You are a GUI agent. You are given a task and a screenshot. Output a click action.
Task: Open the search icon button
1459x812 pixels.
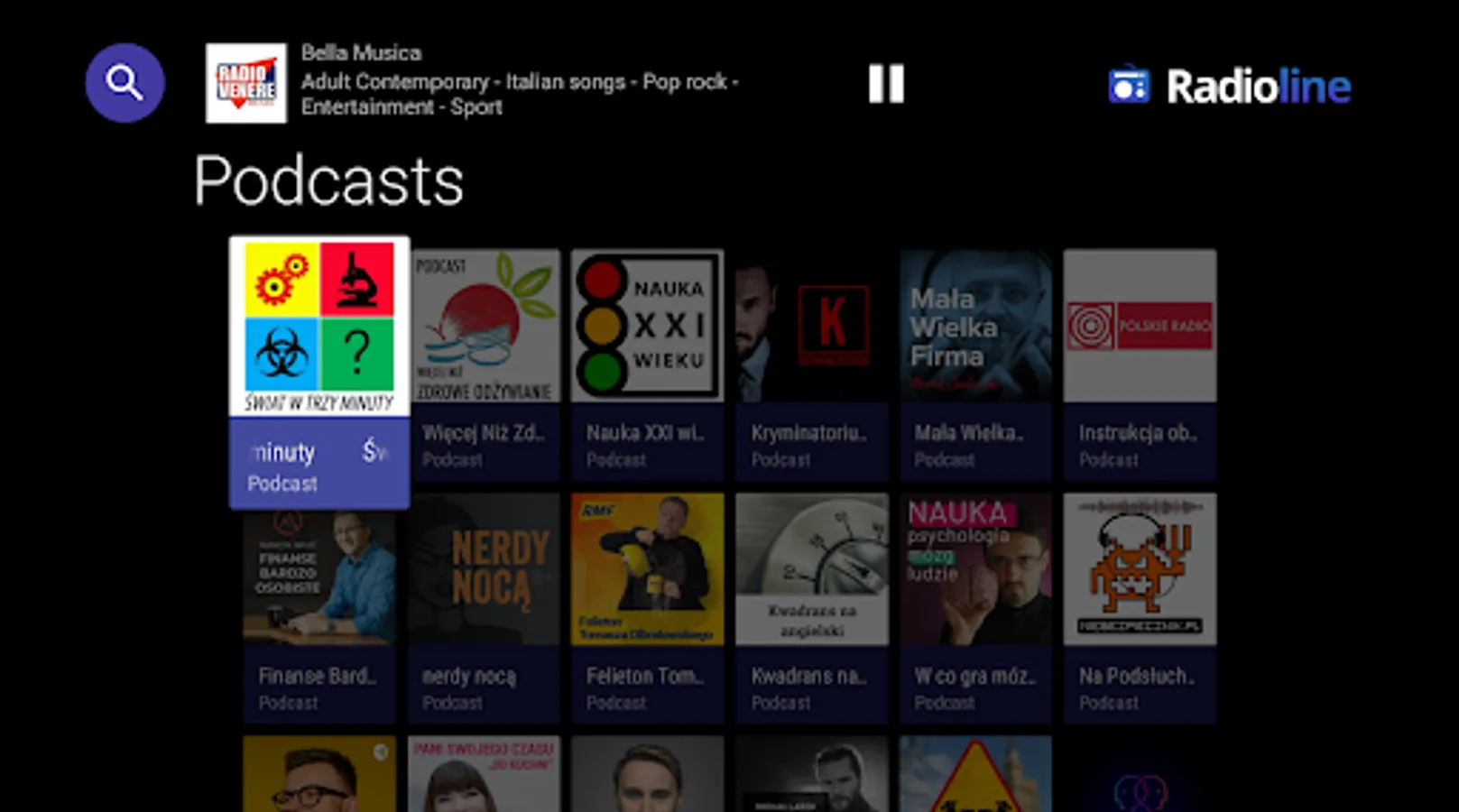tap(125, 83)
